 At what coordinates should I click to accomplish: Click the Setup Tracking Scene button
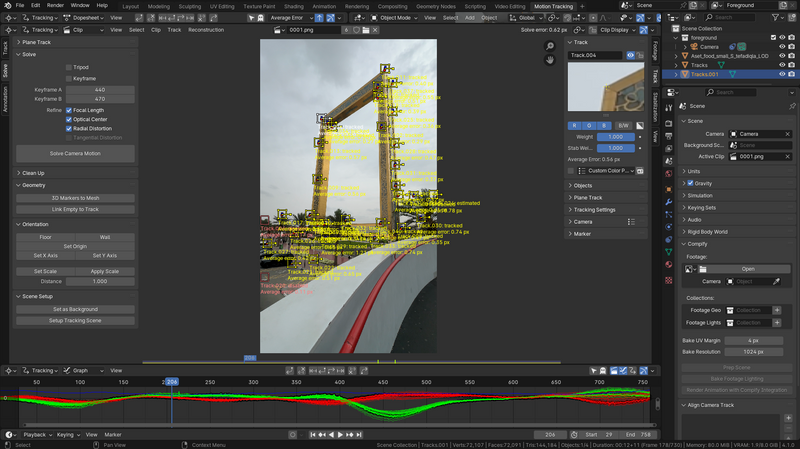(75, 320)
